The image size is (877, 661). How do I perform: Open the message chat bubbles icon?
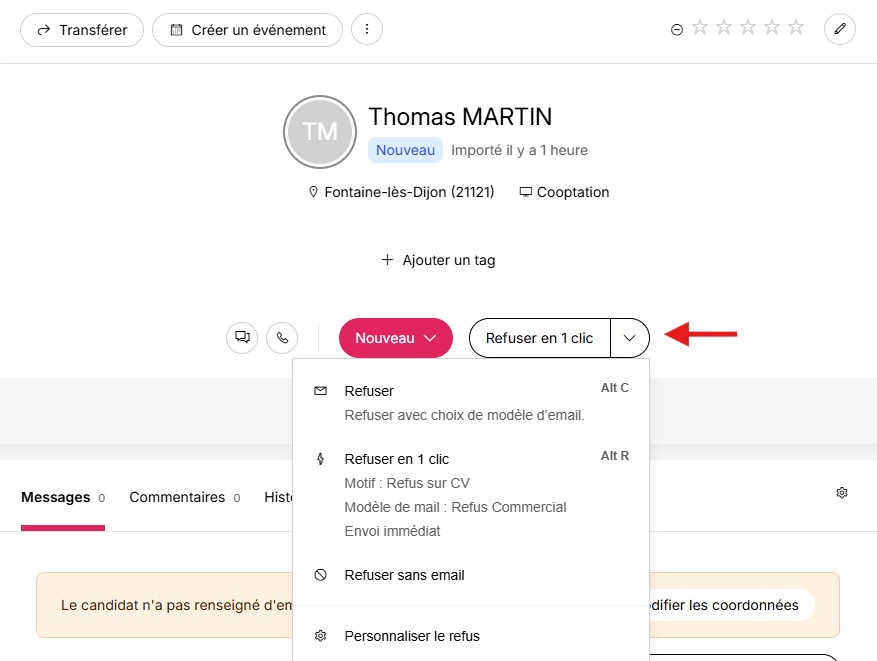pos(242,338)
